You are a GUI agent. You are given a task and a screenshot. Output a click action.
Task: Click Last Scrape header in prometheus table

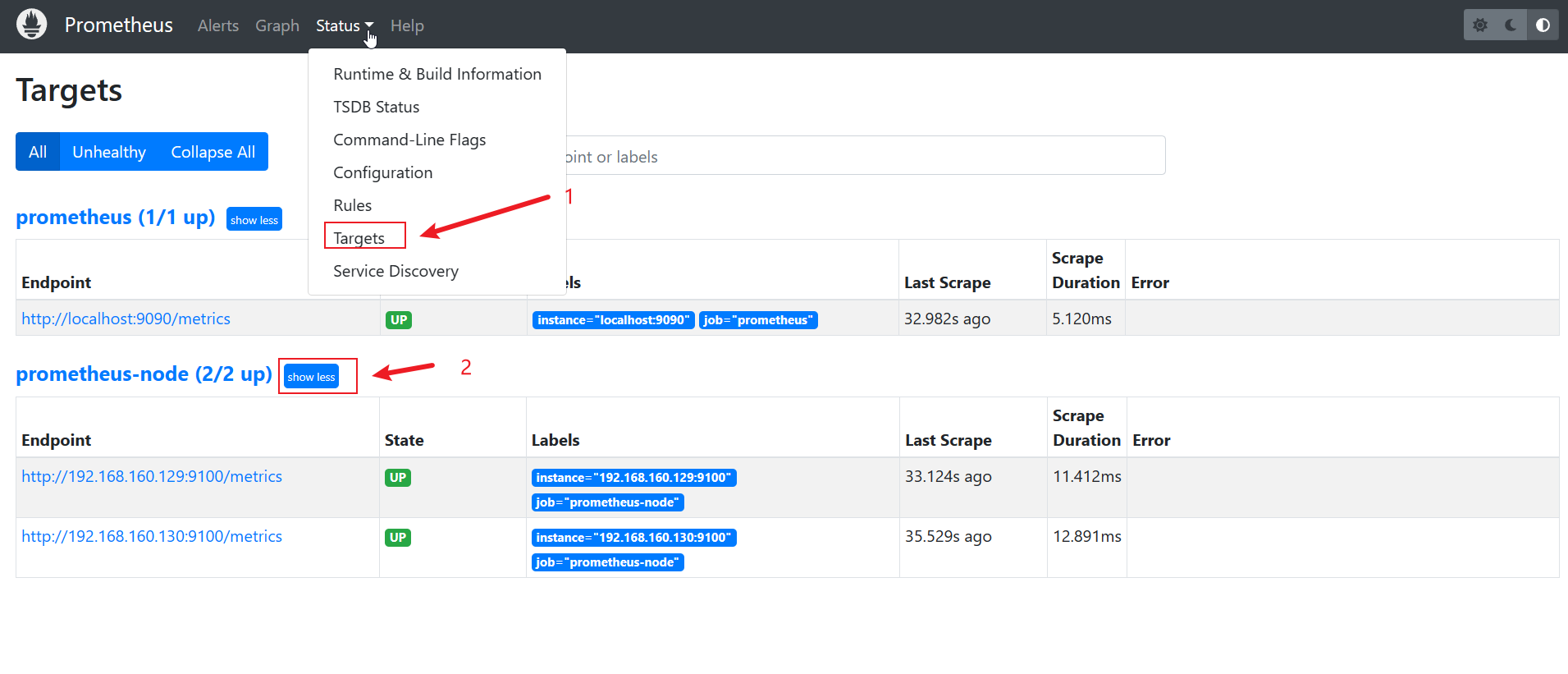point(948,282)
